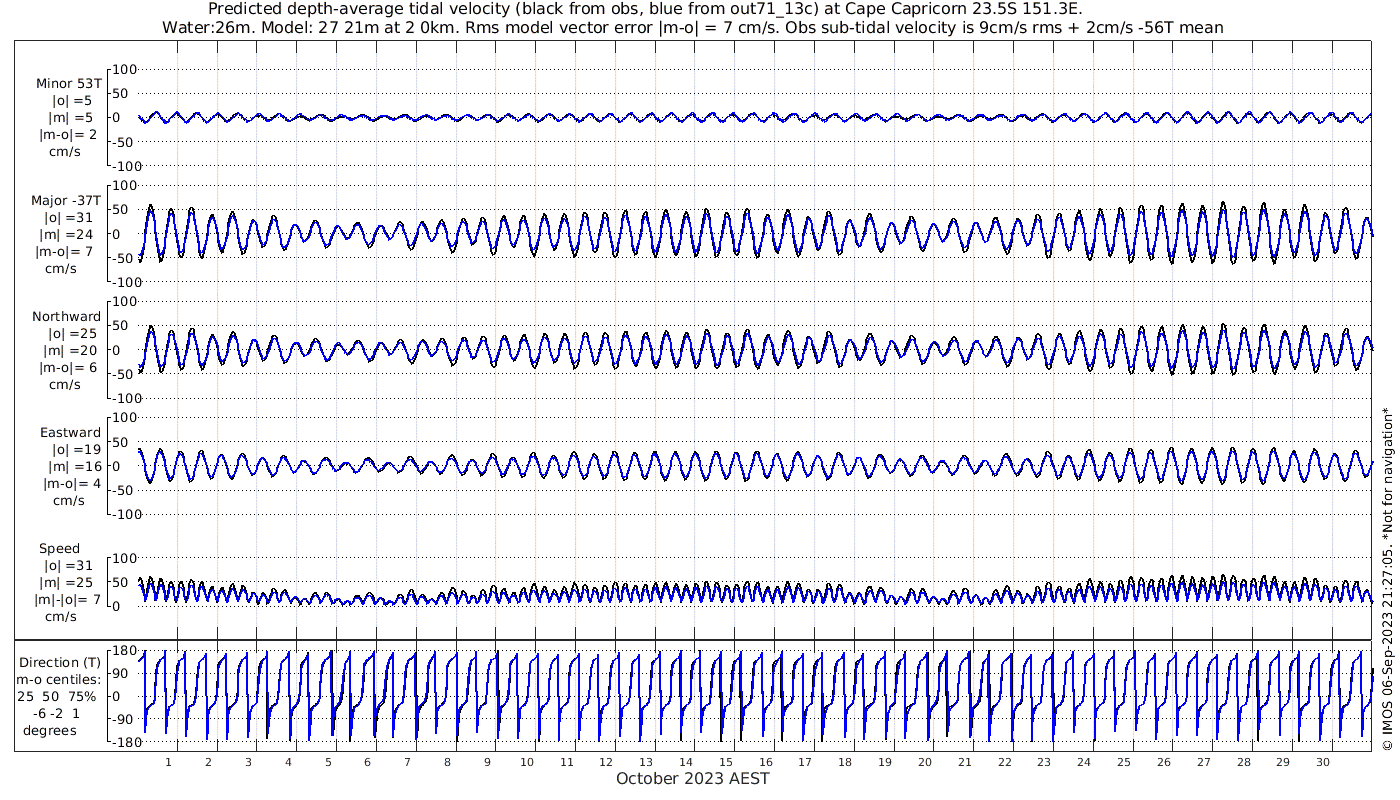This screenshot has width=1400, height=800.
Task: Select the "Minor 53T" panel label
Action: point(68,83)
